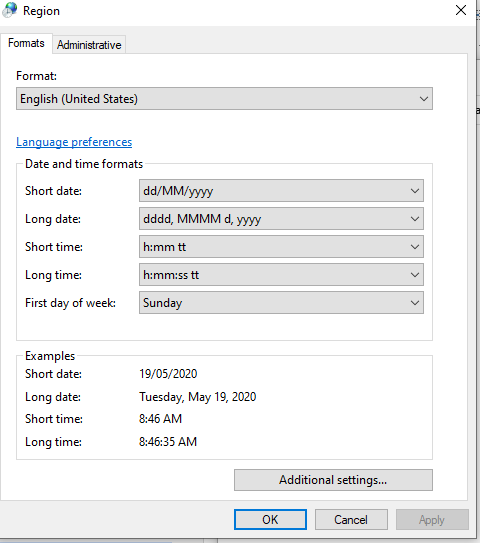The height and width of the screenshot is (543, 480).
Task: Click the Apply button
Action: (432, 519)
